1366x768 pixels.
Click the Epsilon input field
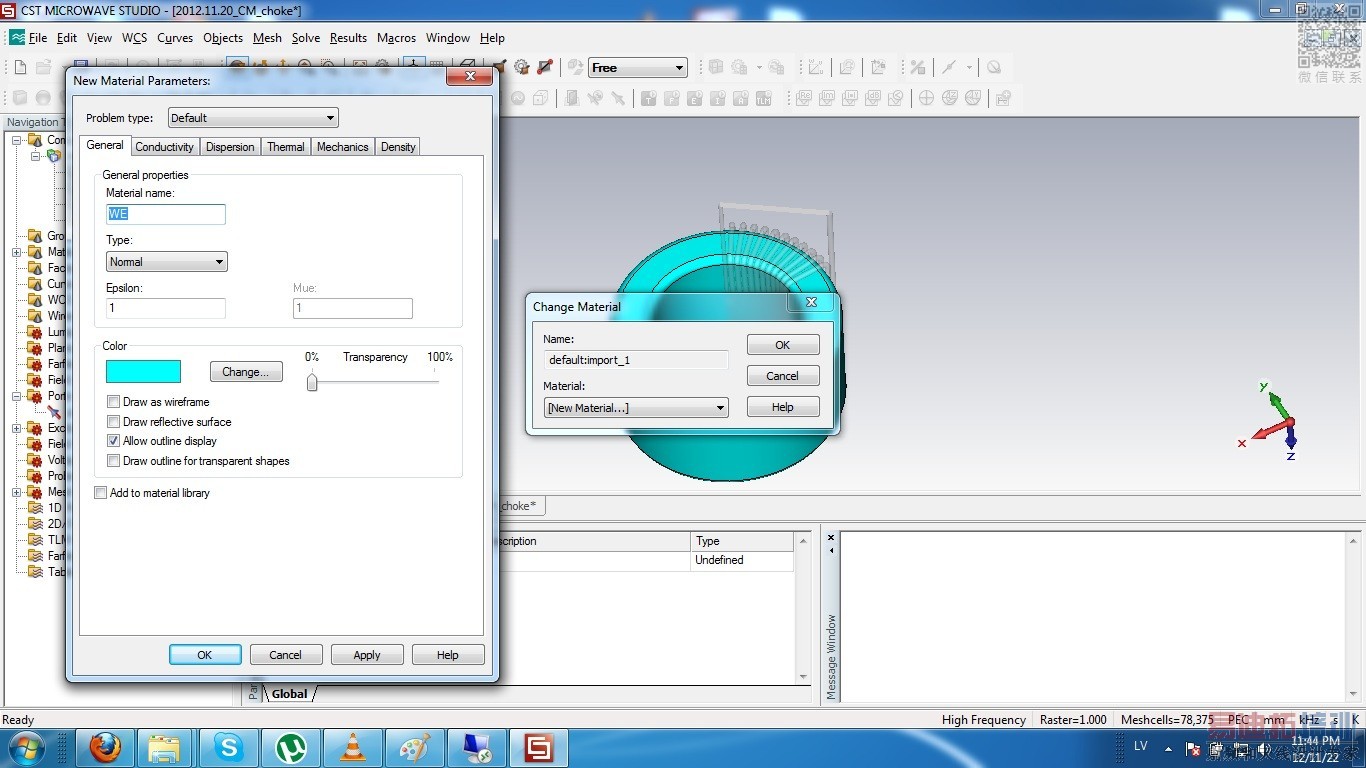coord(166,309)
